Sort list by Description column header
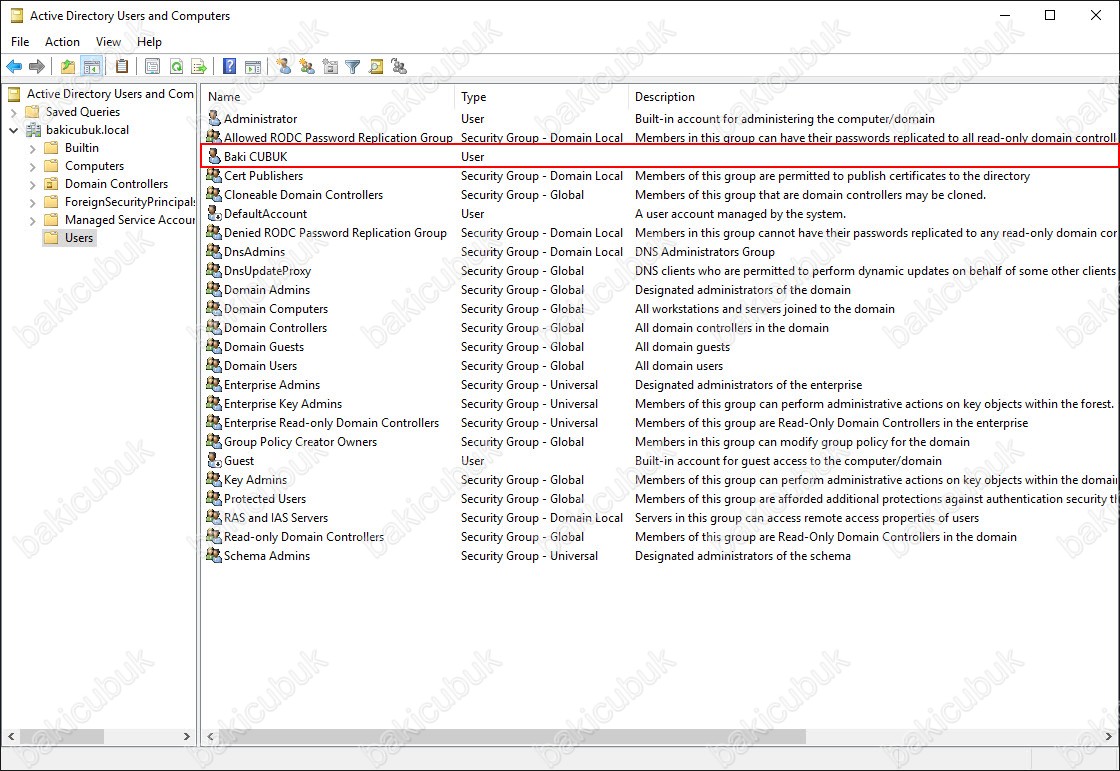 874,96
